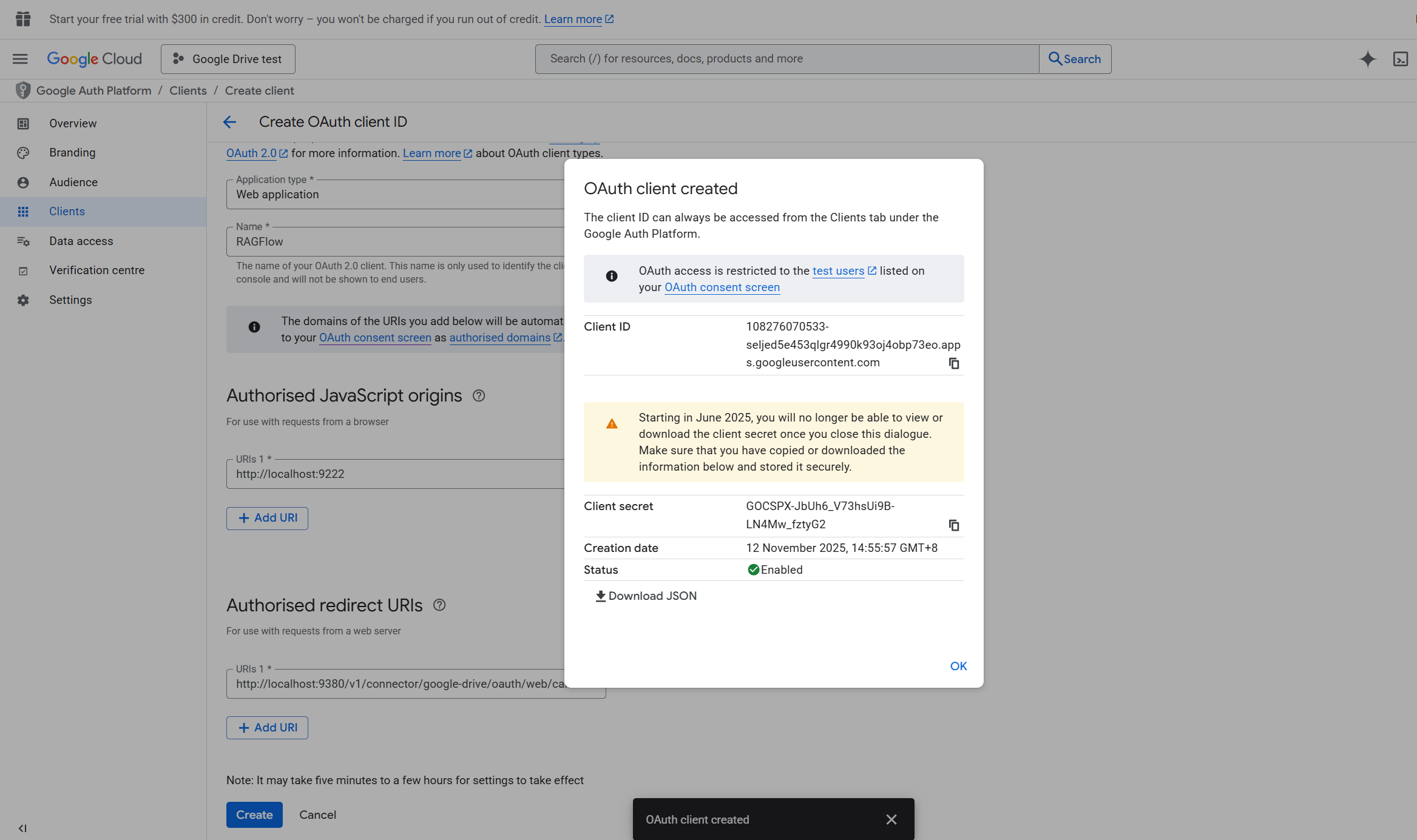
Task: Open the Google Drive test project picker
Action: pos(228,59)
